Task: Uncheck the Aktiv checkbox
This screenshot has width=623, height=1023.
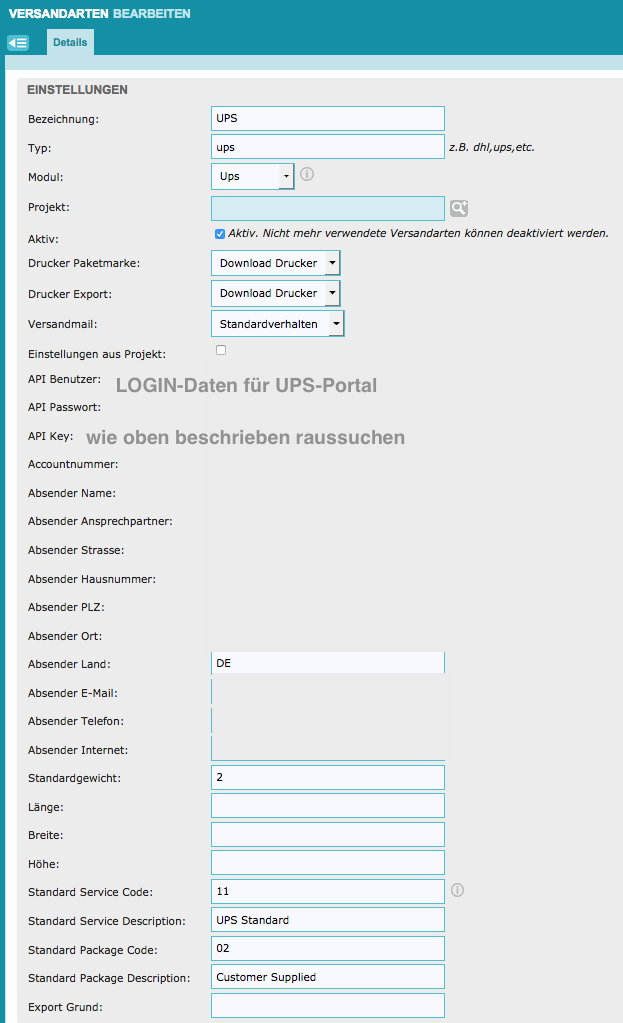Action: (220, 233)
